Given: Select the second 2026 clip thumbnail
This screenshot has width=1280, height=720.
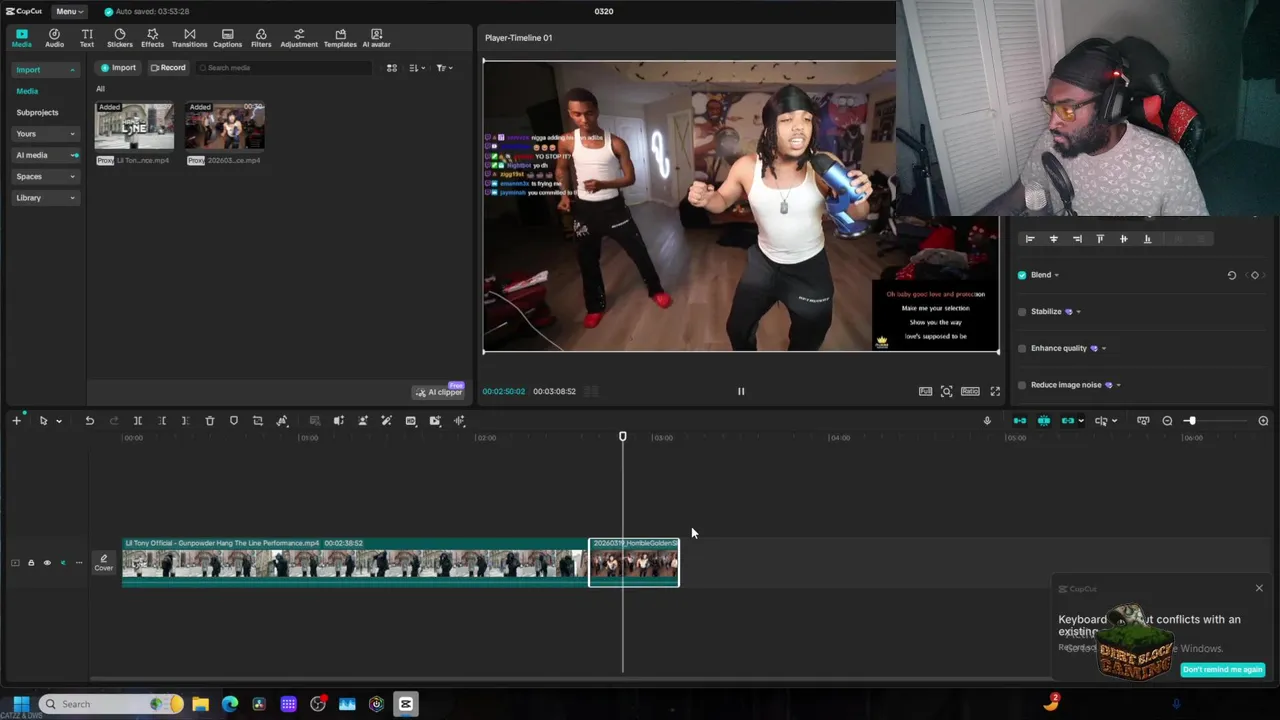Looking at the screenshot, I should (225, 126).
